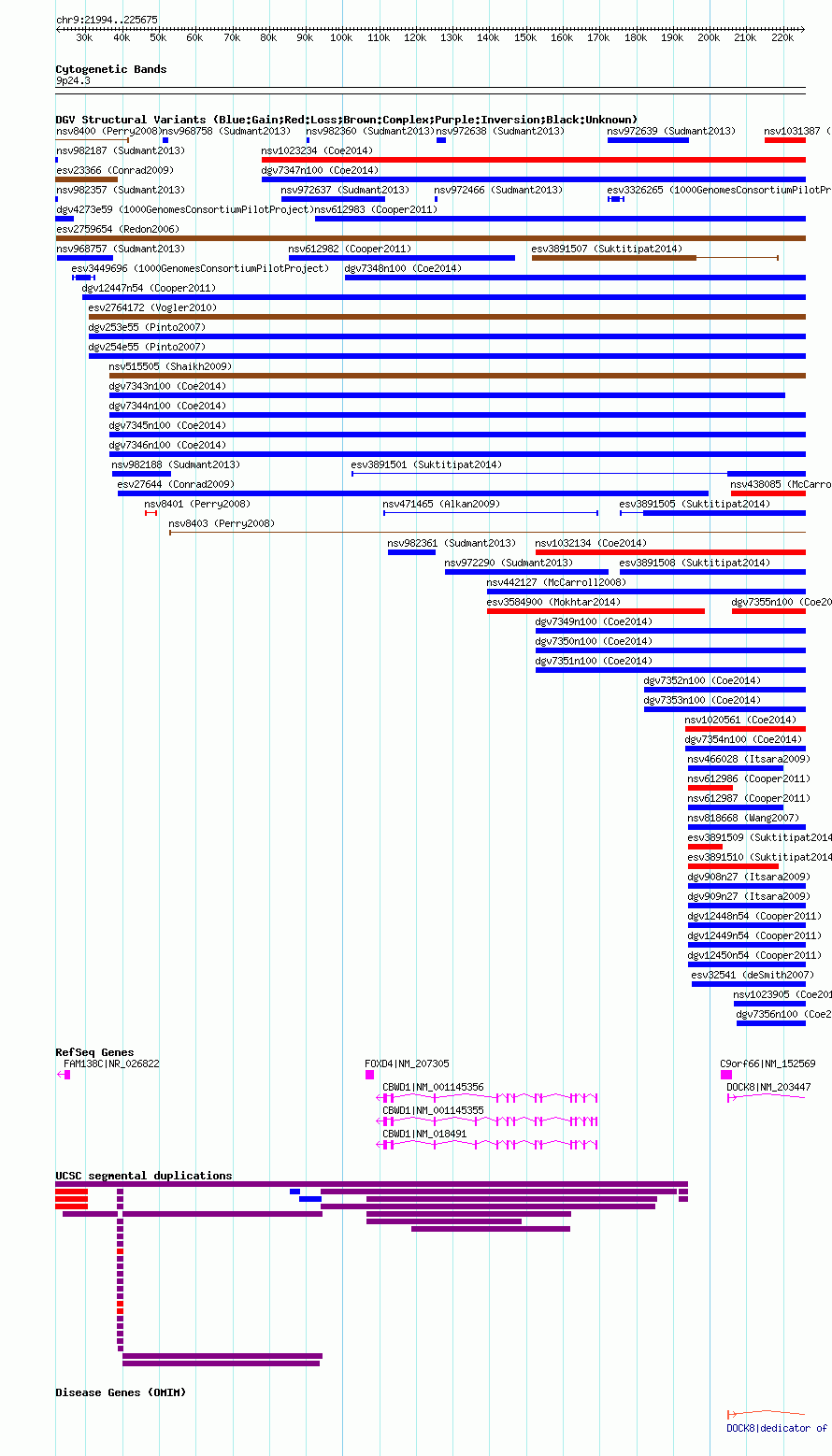This screenshot has height=1456, width=832.
Task: Open transcript CBWD1|NM_018491
Action: pos(424,1135)
